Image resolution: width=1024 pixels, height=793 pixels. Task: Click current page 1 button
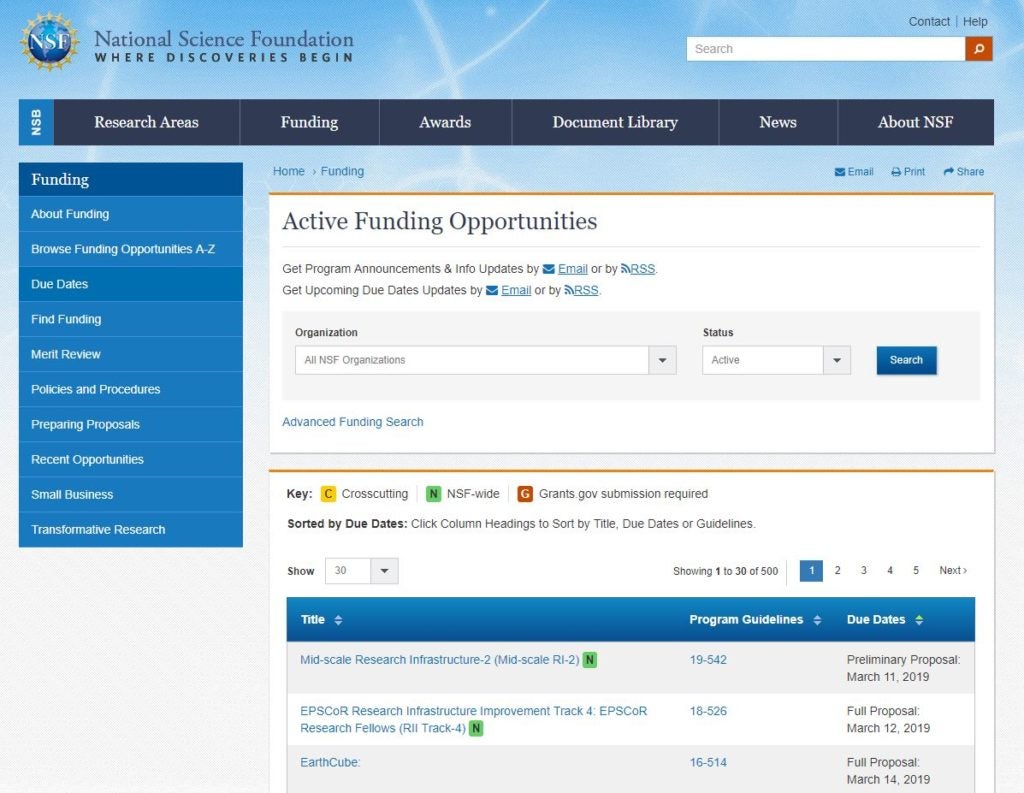[x=811, y=571]
